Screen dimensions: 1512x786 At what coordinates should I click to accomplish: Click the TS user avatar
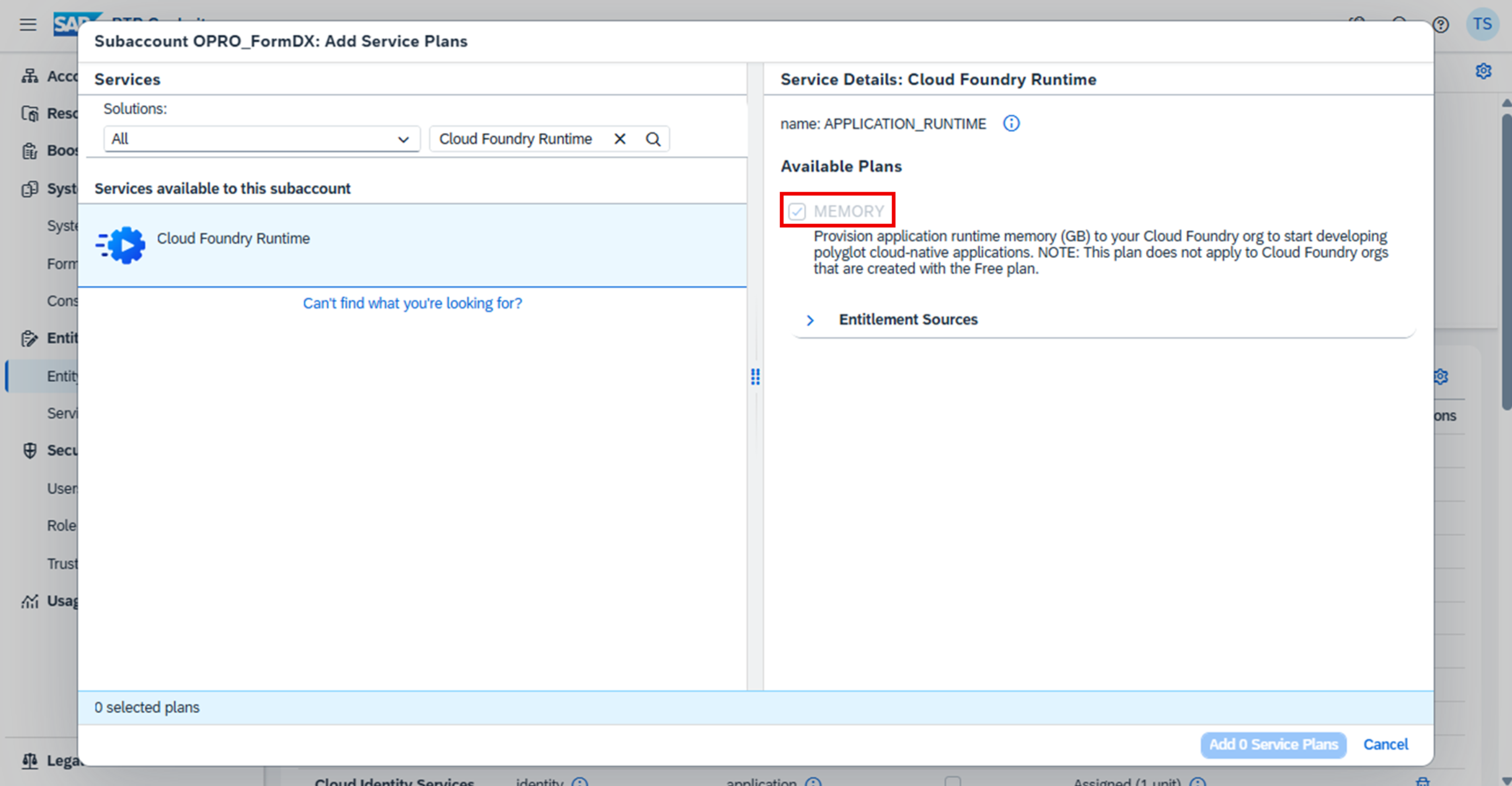pyautogui.click(x=1481, y=24)
